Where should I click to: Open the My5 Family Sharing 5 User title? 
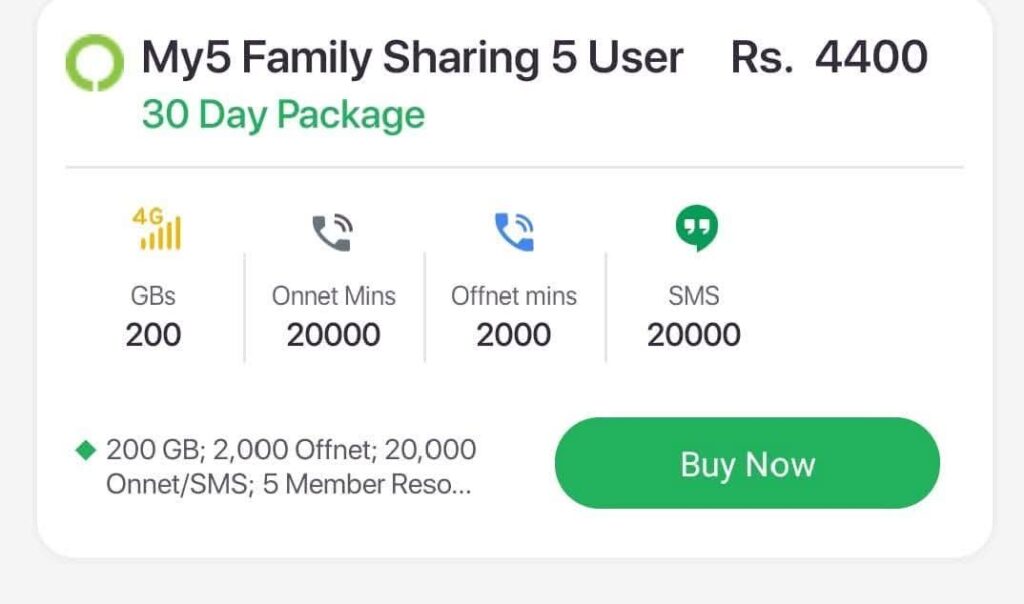click(x=412, y=58)
